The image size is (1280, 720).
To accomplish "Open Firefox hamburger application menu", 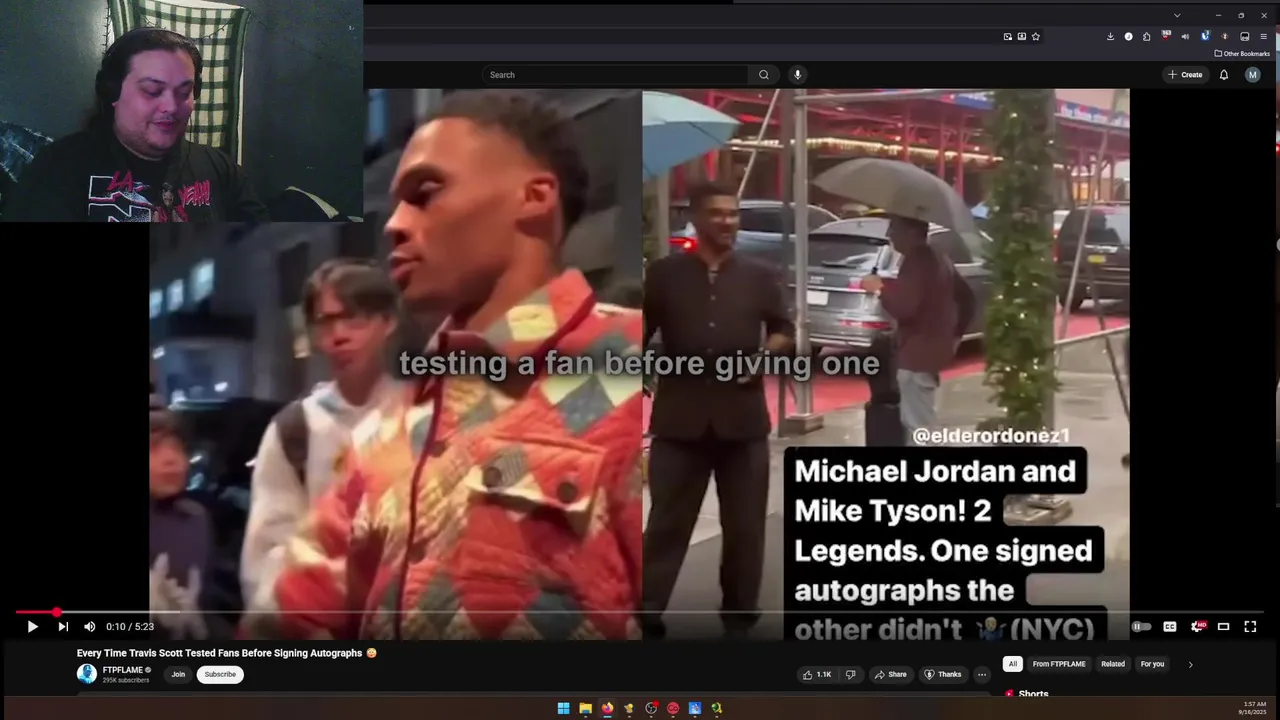I will coord(1263,36).
